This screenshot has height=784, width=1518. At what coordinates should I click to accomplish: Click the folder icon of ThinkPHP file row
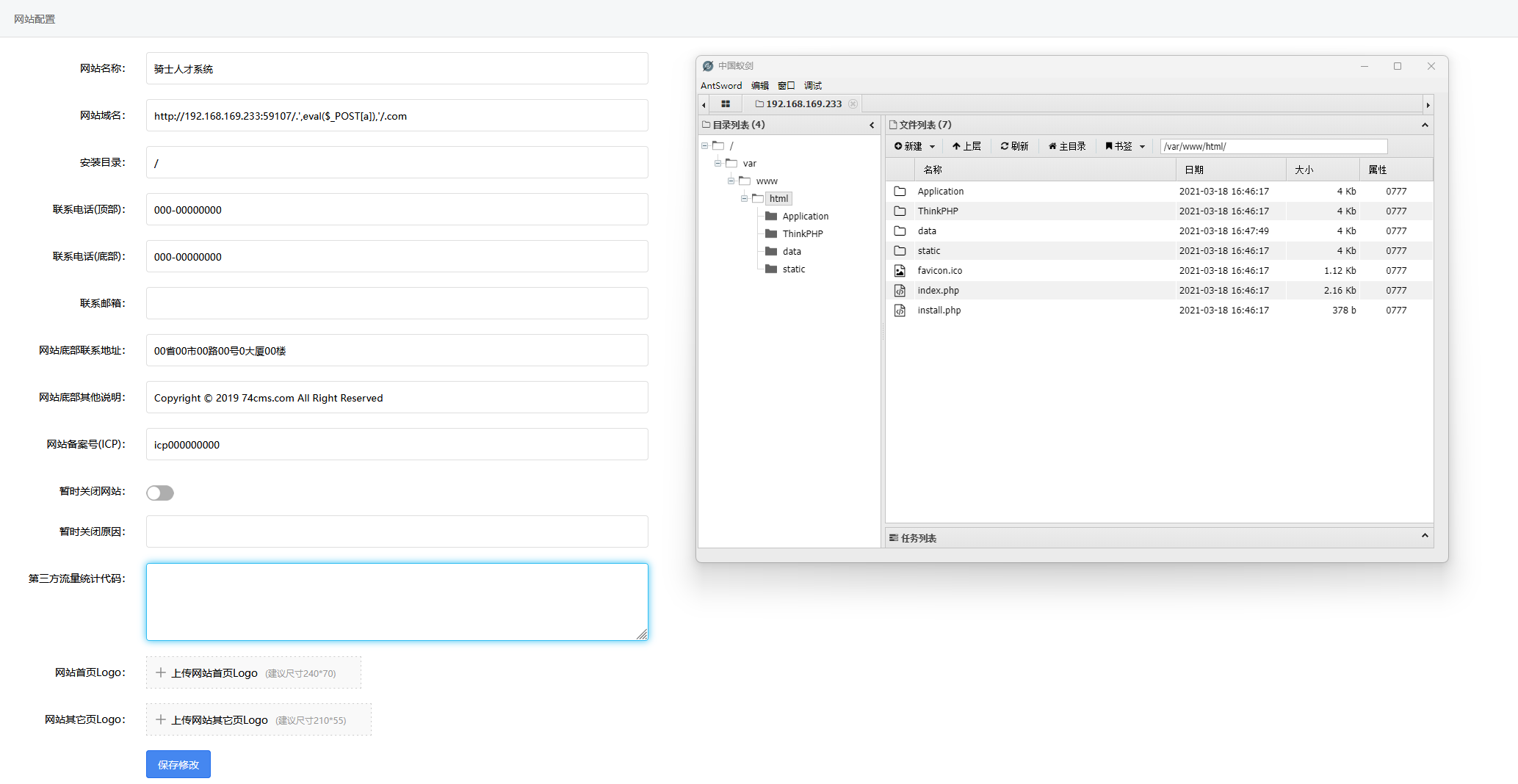900,211
